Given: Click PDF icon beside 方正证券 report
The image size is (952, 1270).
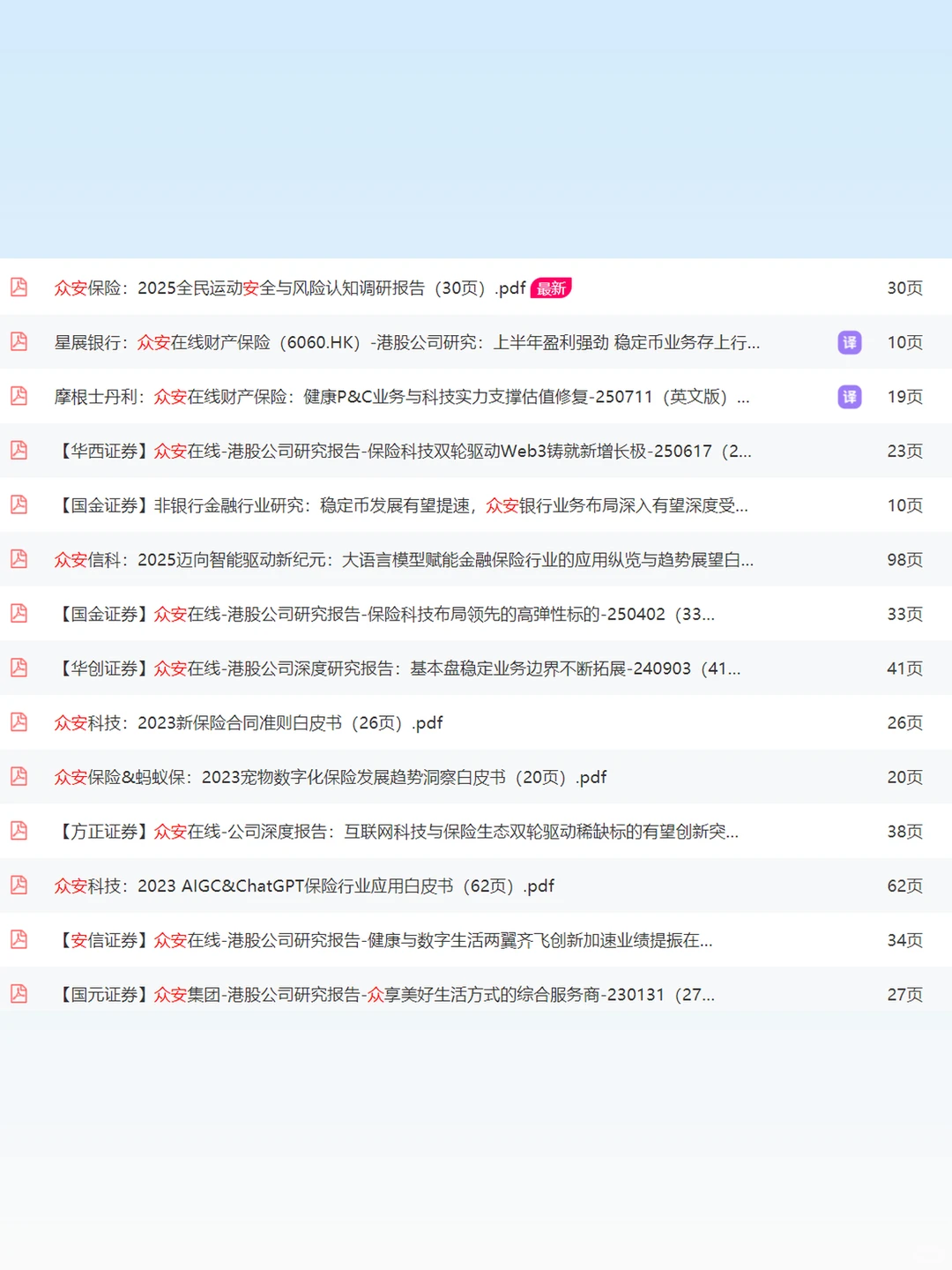Looking at the screenshot, I should pyautogui.click(x=19, y=830).
